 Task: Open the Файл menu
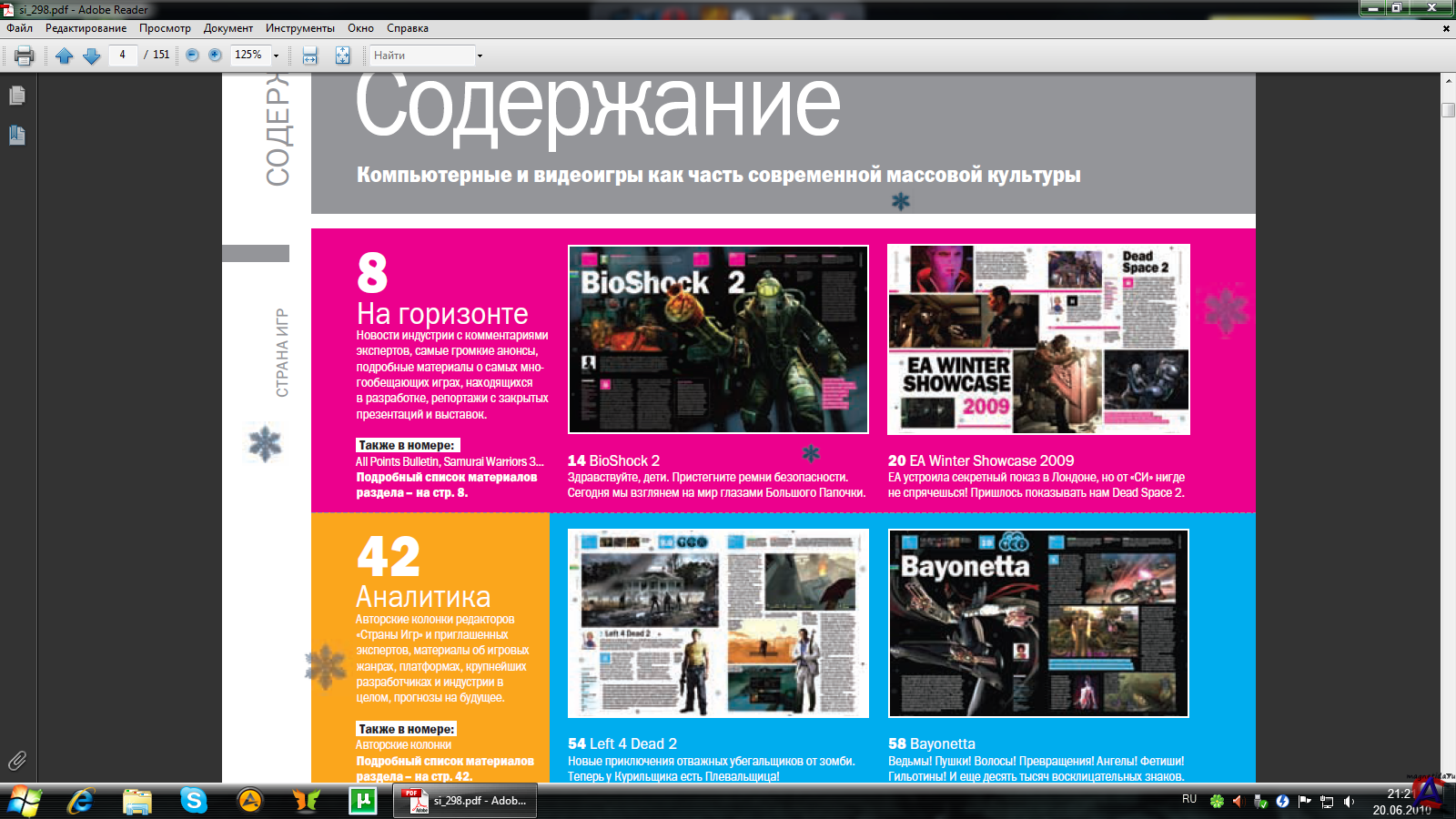(19, 28)
